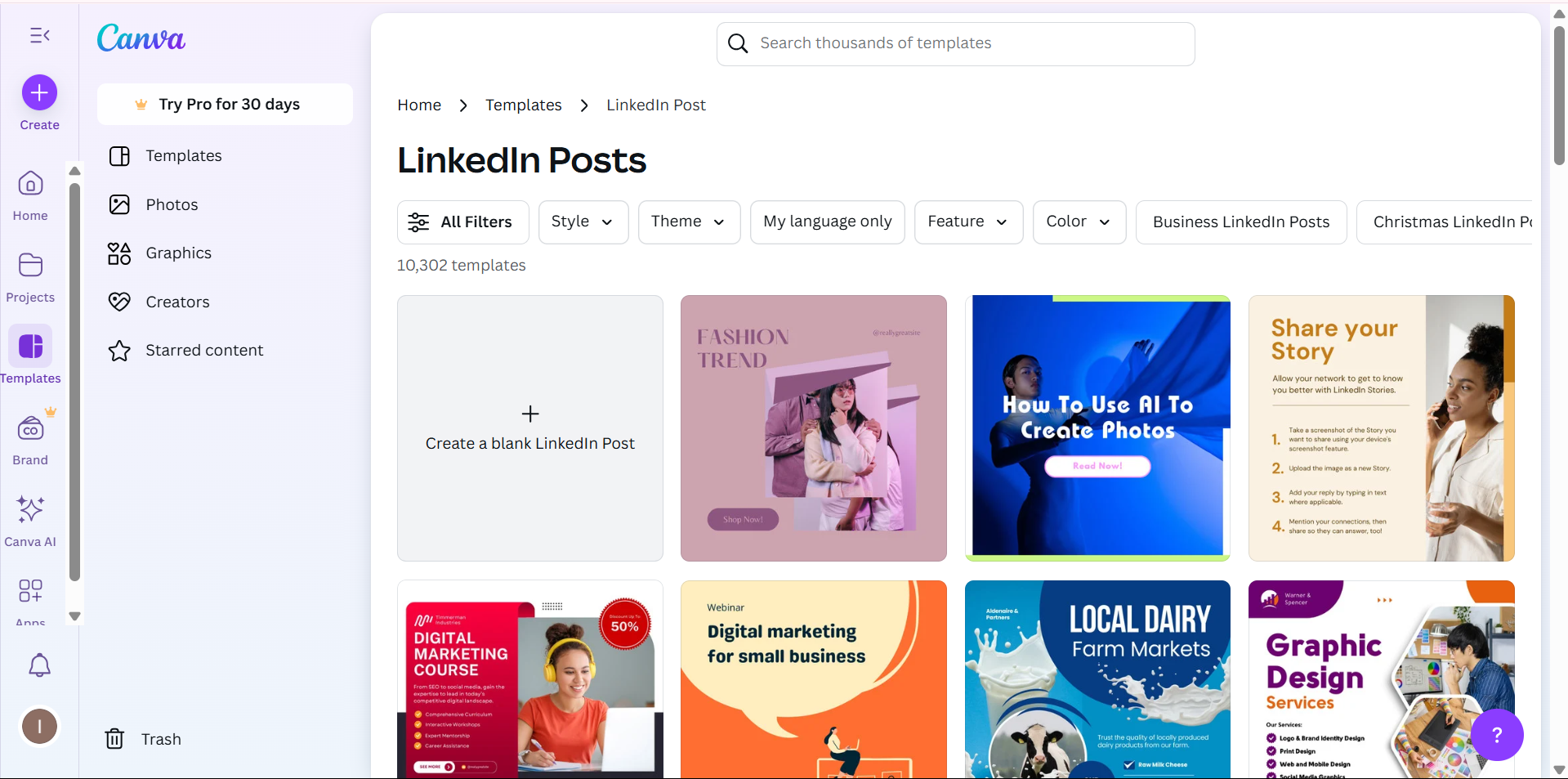
Task: Open notifications via the bell icon
Action: coord(38,665)
